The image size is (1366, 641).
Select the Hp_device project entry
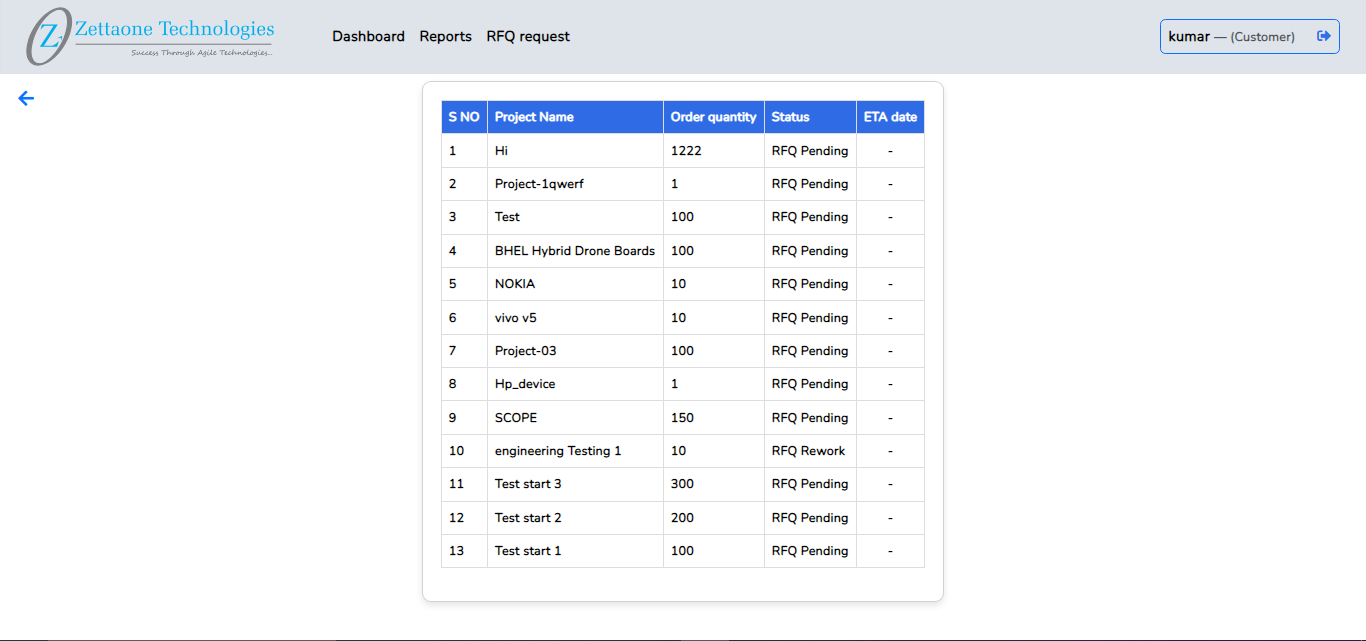coord(525,384)
